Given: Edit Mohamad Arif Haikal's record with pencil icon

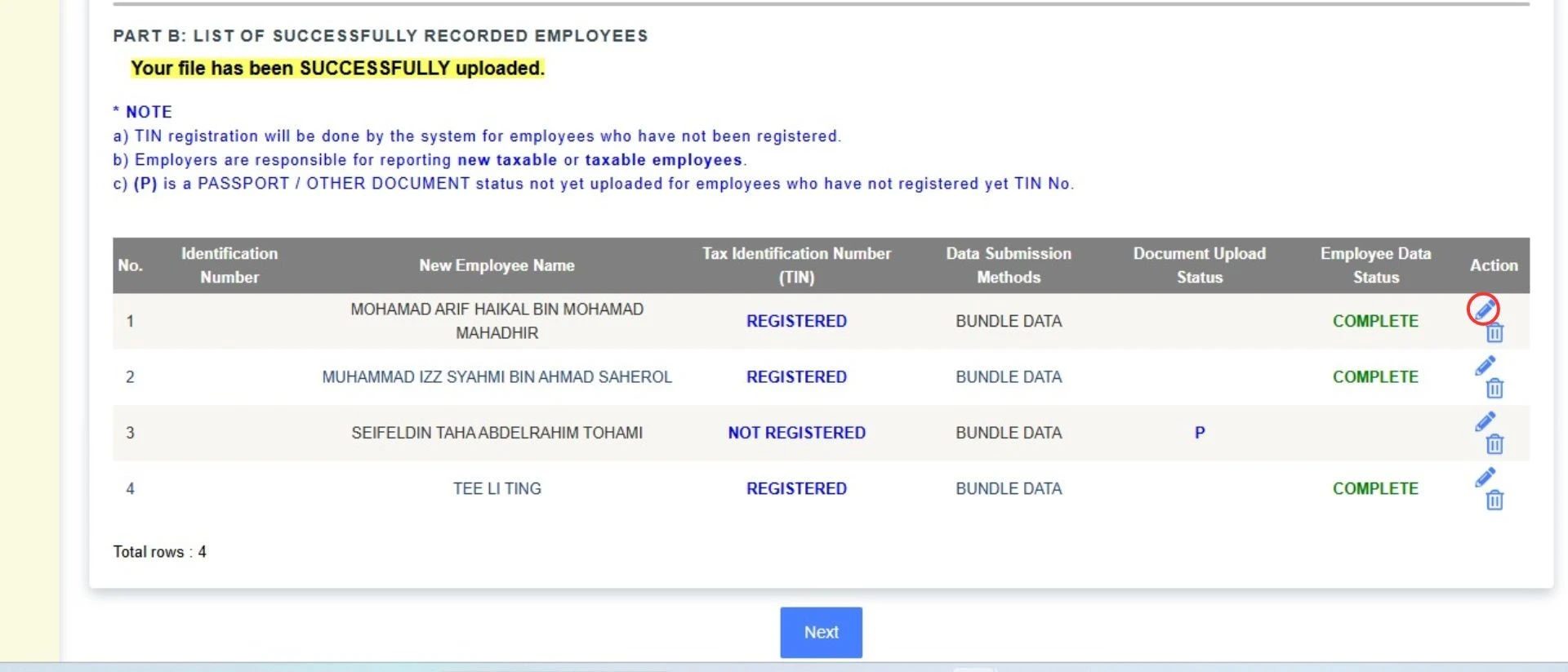Looking at the screenshot, I should (x=1485, y=309).
